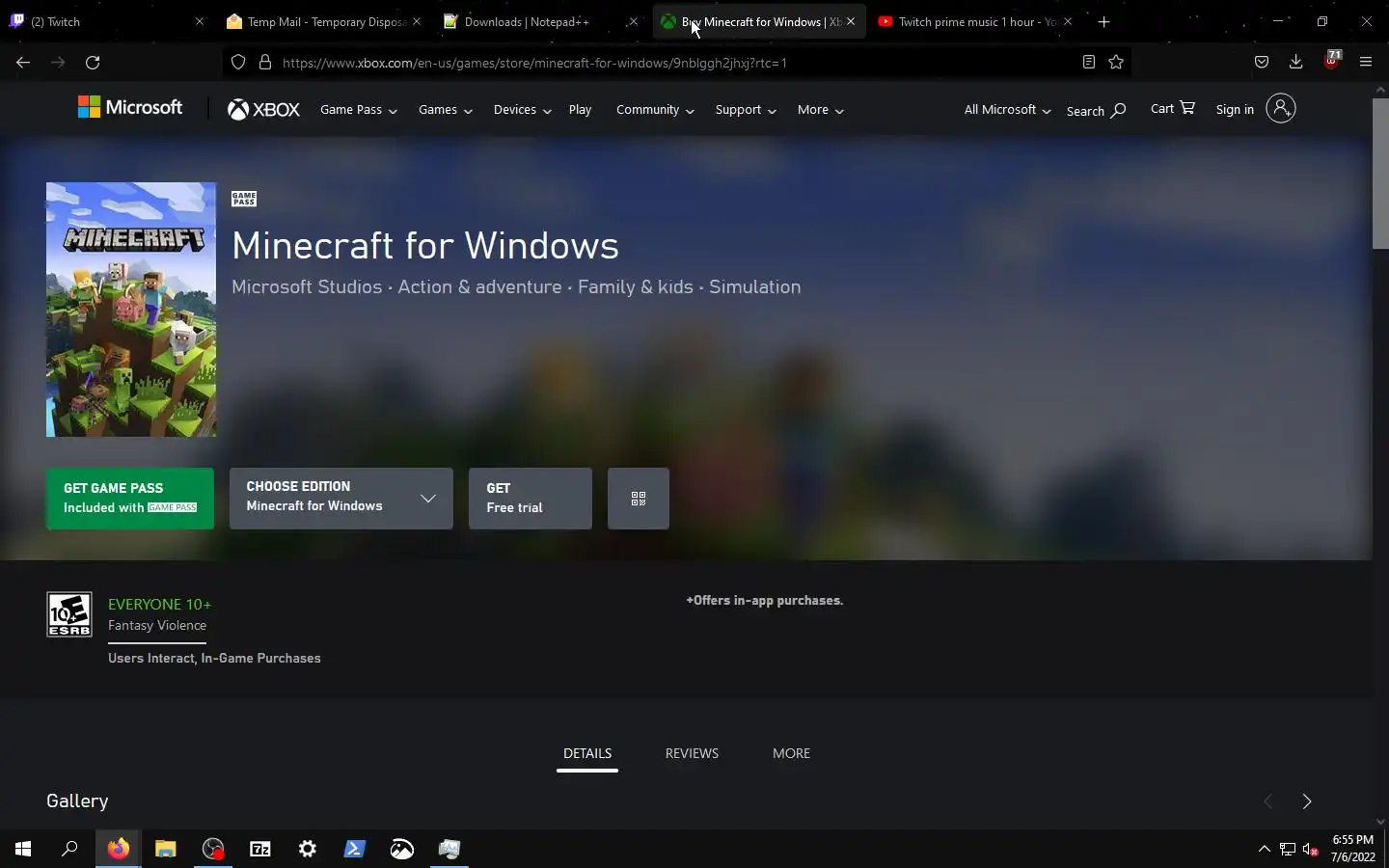Click the Family & kids link

636,287
